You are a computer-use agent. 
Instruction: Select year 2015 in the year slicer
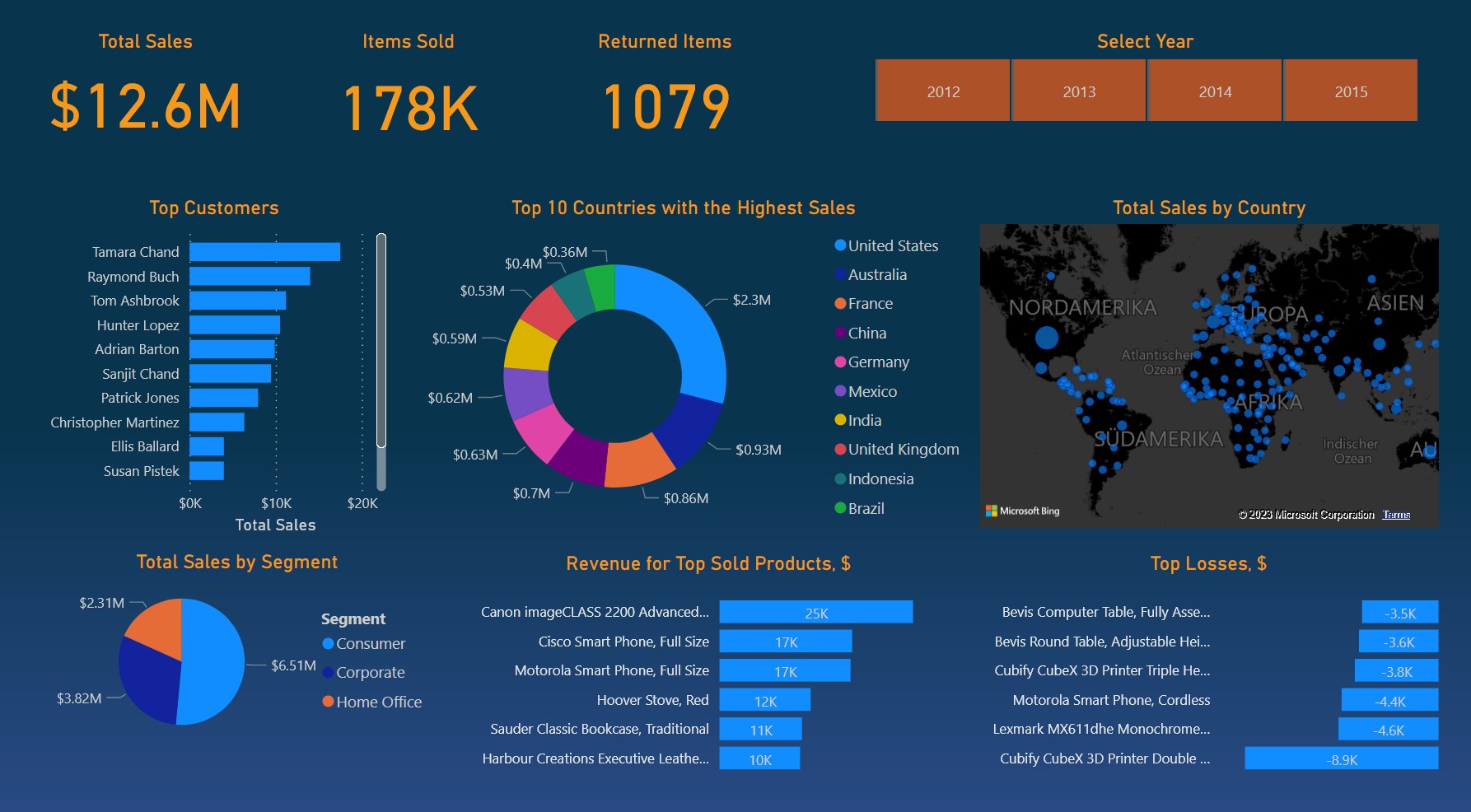point(1350,91)
